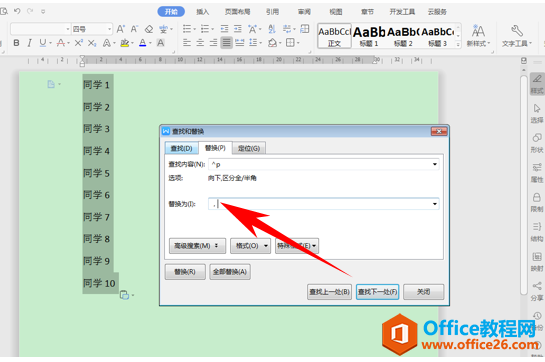Expand the replace-with field dropdown arrow

435,204
